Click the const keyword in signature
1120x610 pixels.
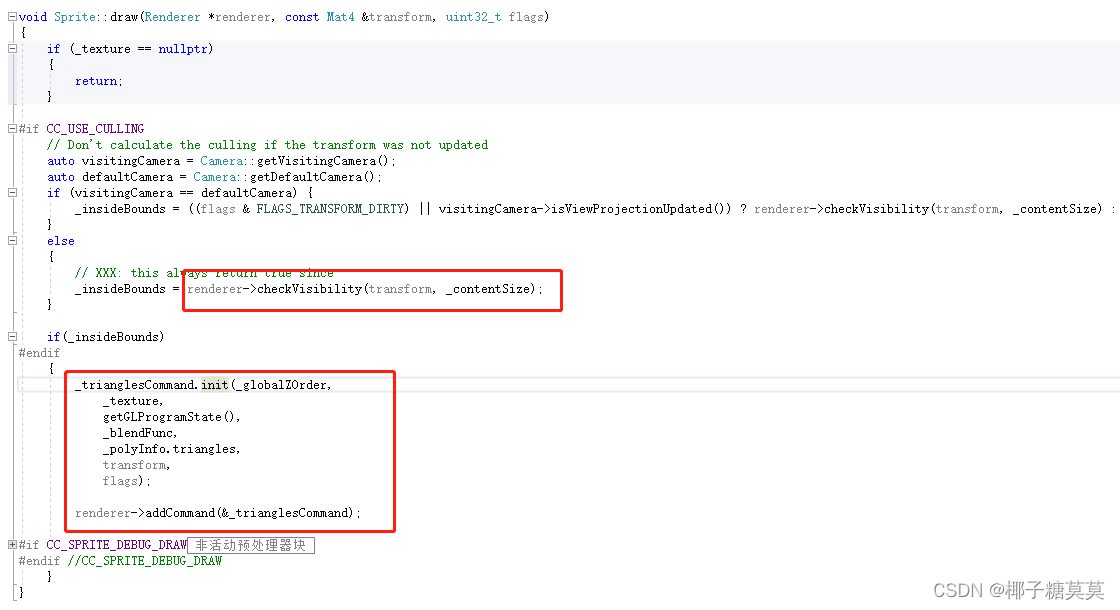[x=302, y=16]
